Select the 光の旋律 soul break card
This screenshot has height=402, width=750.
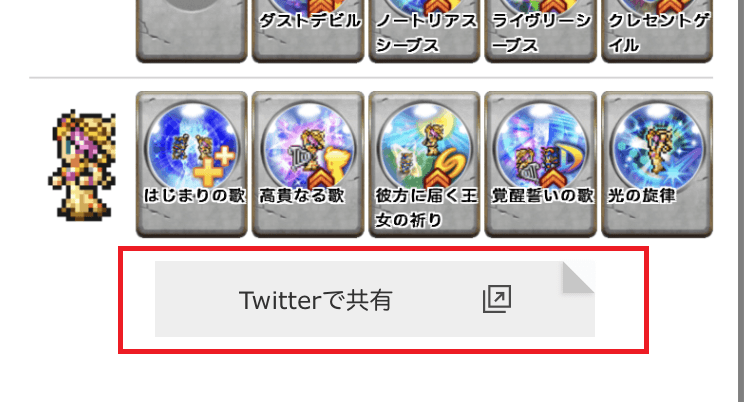click(657, 164)
